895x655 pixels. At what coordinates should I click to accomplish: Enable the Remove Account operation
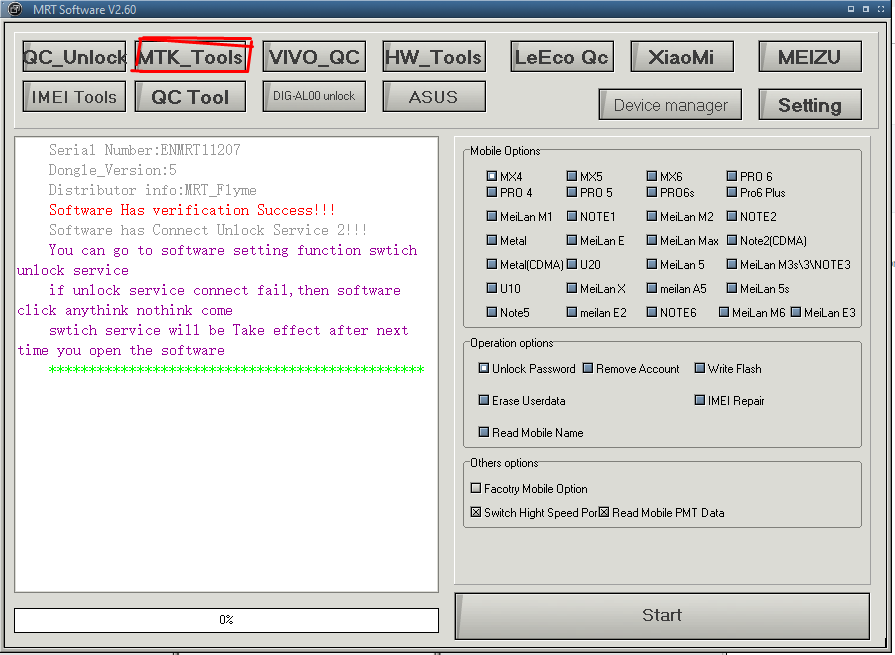pyautogui.click(x=587, y=368)
